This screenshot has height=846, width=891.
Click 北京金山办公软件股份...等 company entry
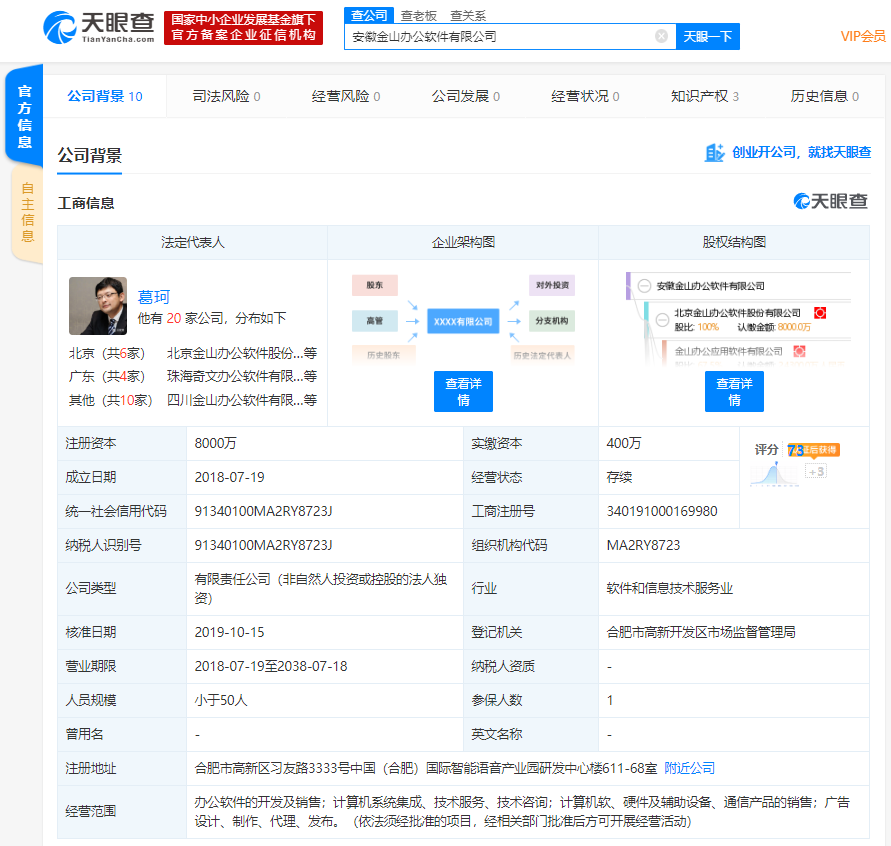pos(242,353)
